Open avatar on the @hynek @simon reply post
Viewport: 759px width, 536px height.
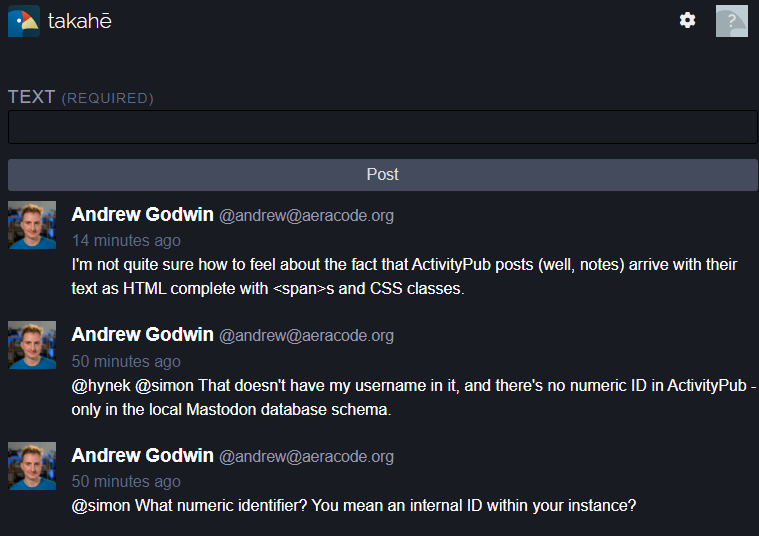point(32,345)
